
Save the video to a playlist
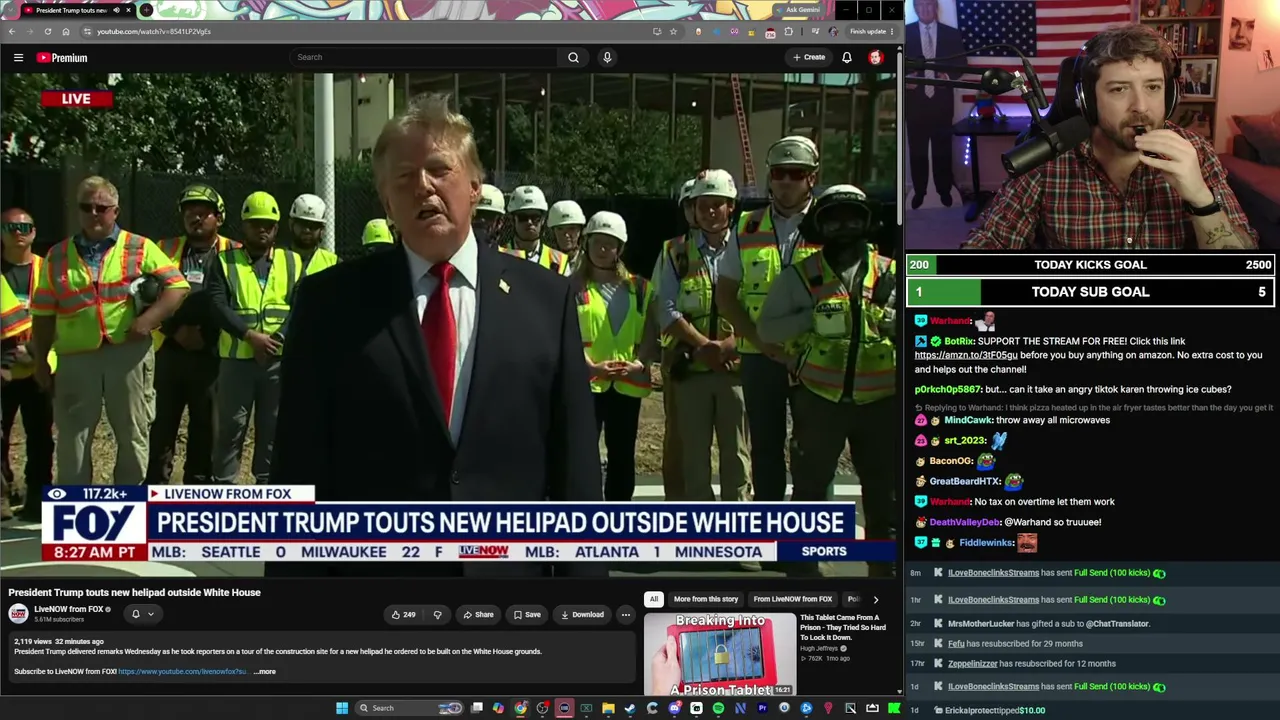point(527,614)
